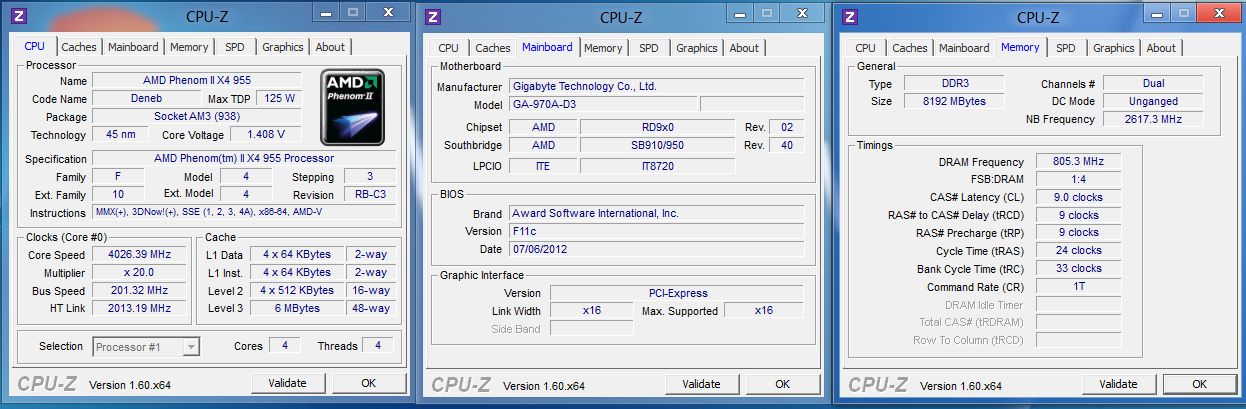
Task: Select SPD tab in the left CPU window
Action: click(235, 47)
